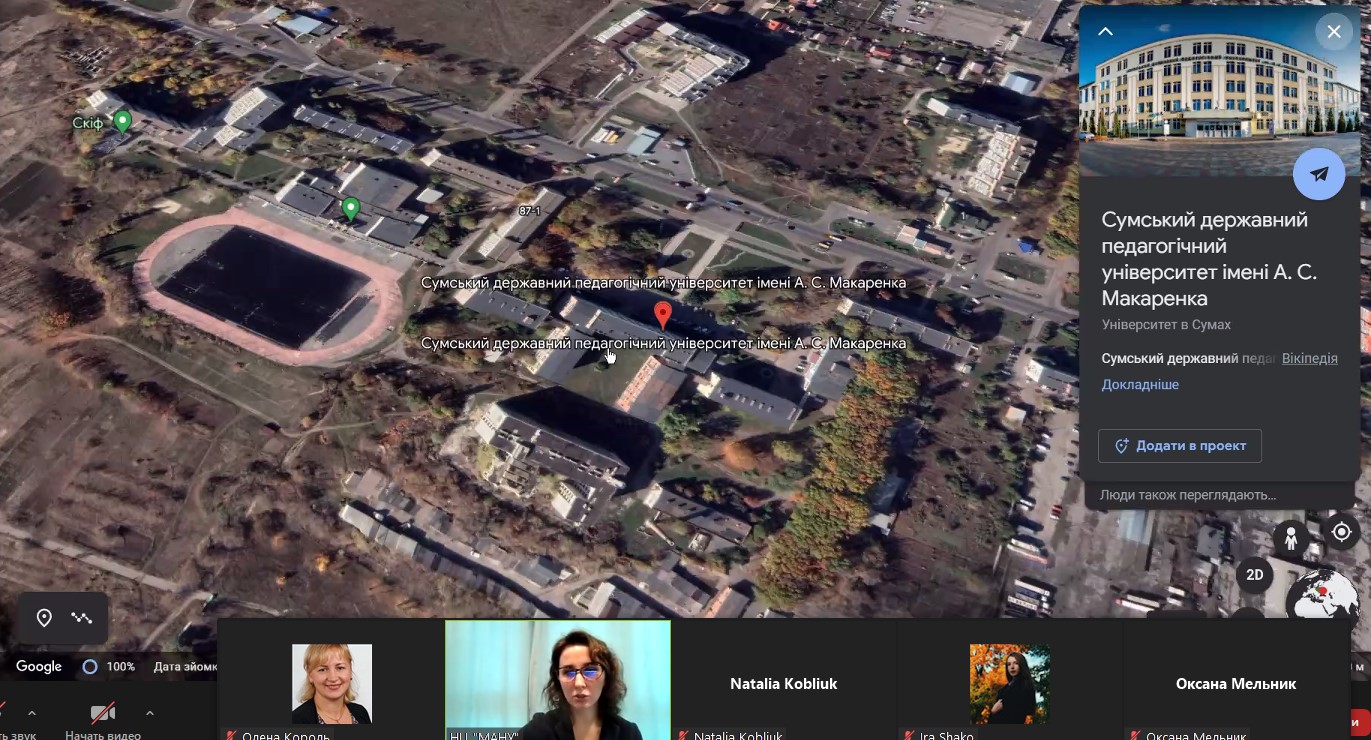The image size is (1371, 740).
Task: Collapse the info card with the up chevron
Action: [x=1105, y=32]
